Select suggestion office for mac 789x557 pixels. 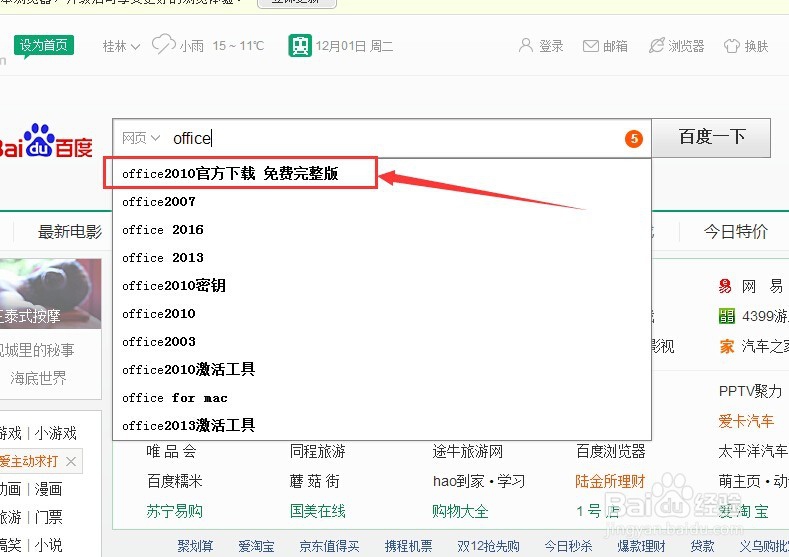coord(382,398)
